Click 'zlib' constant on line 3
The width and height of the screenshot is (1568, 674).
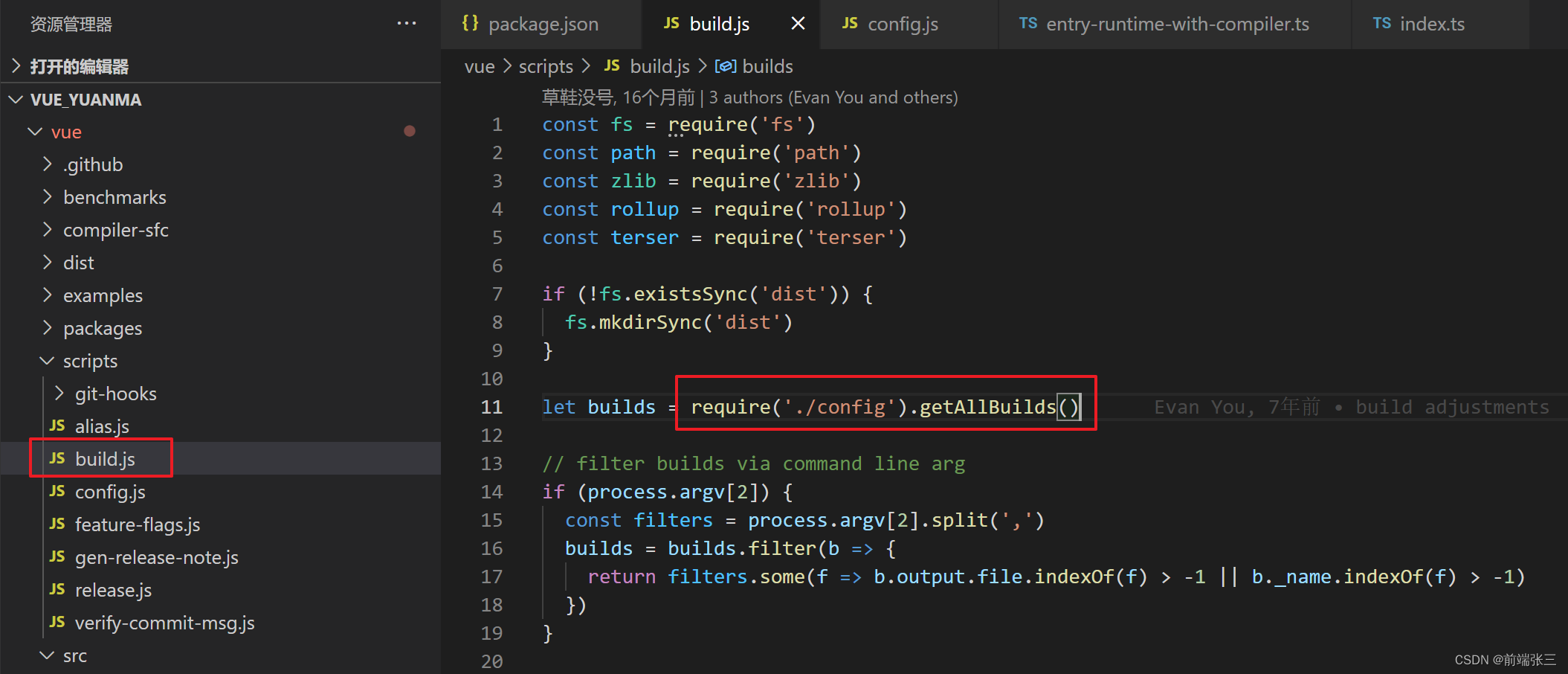tap(633, 182)
